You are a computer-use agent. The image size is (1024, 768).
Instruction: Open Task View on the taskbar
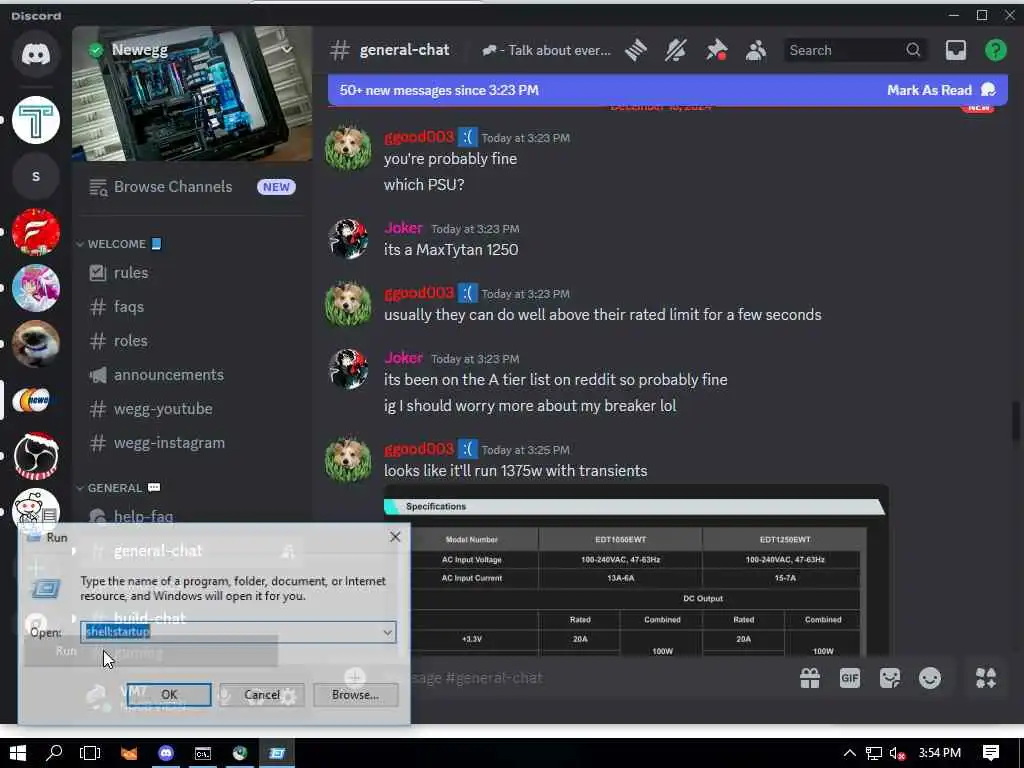[90, 753]
